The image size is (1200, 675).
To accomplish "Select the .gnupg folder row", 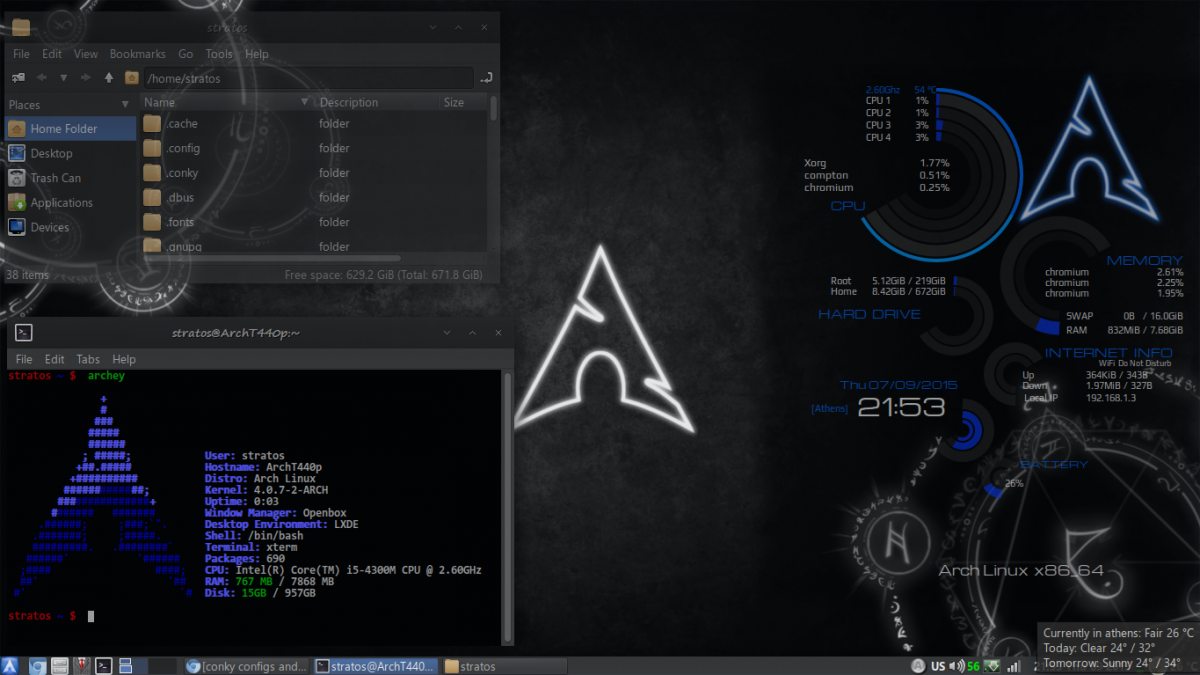I will [x=314, y=246].
